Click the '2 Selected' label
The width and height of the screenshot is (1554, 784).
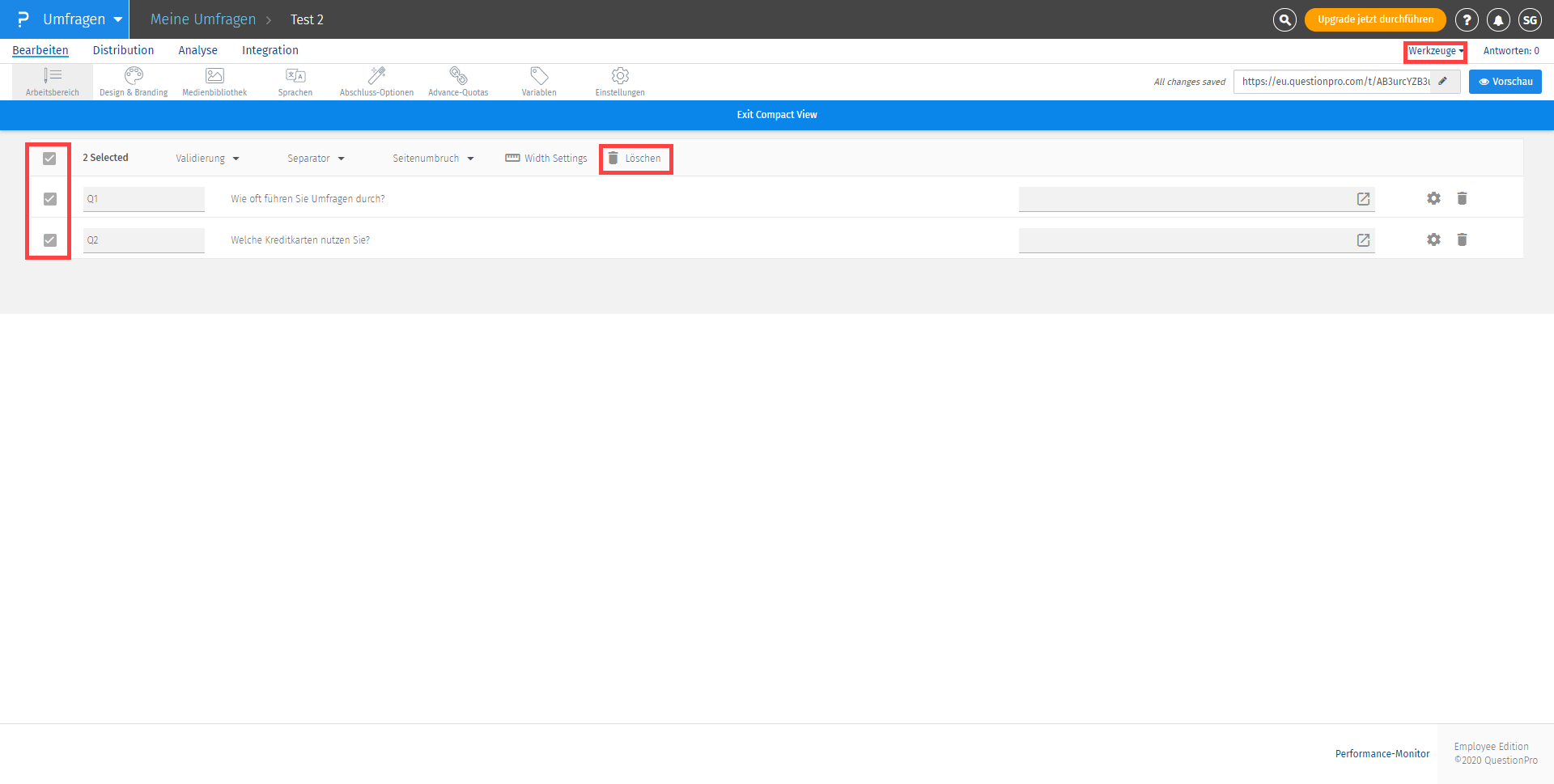pos(105,158)
